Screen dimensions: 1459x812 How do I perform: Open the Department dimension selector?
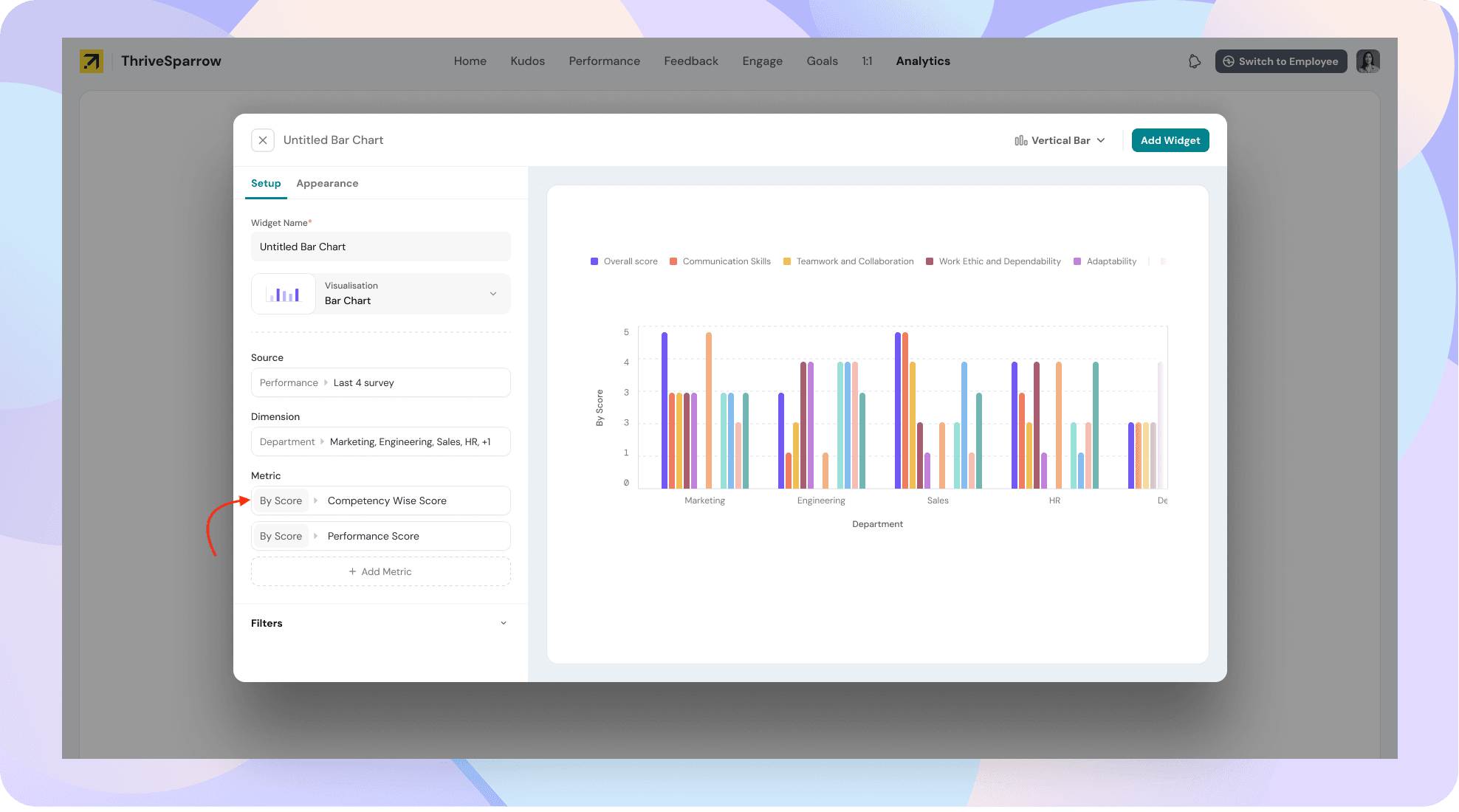[x=381, y=441]
